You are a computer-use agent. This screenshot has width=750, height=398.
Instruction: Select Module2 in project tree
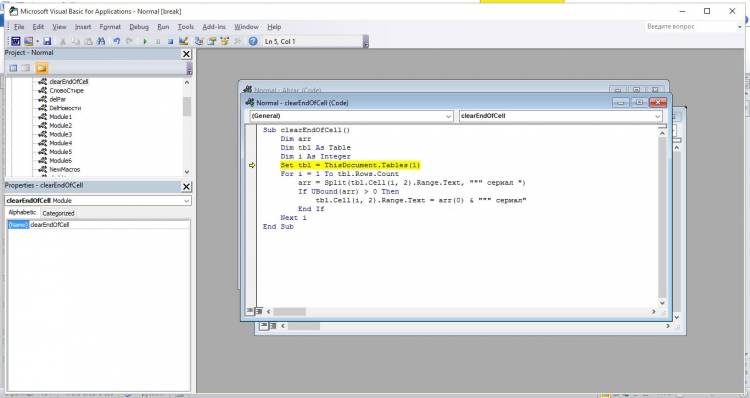point(60,125)
